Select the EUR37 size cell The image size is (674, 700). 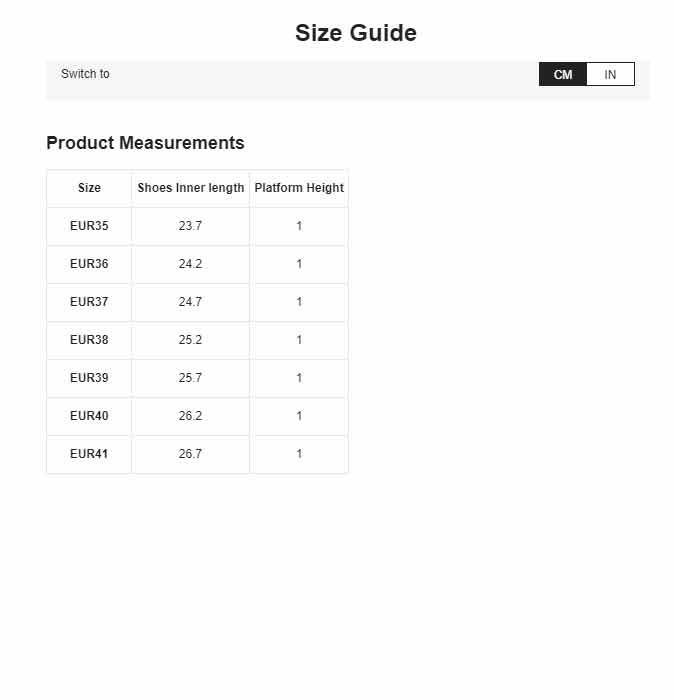(89, 302)
